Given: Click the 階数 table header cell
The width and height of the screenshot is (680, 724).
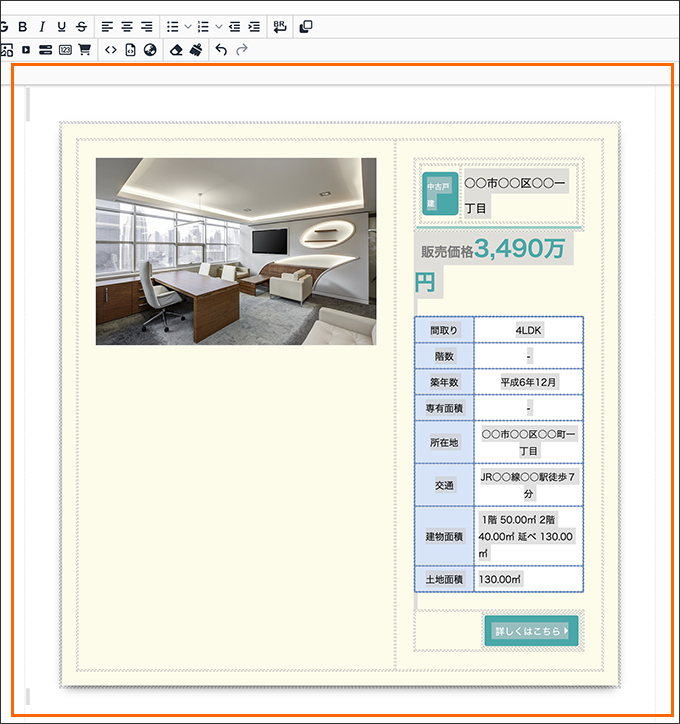Looking at the screenshot, I should pos(444,356).
